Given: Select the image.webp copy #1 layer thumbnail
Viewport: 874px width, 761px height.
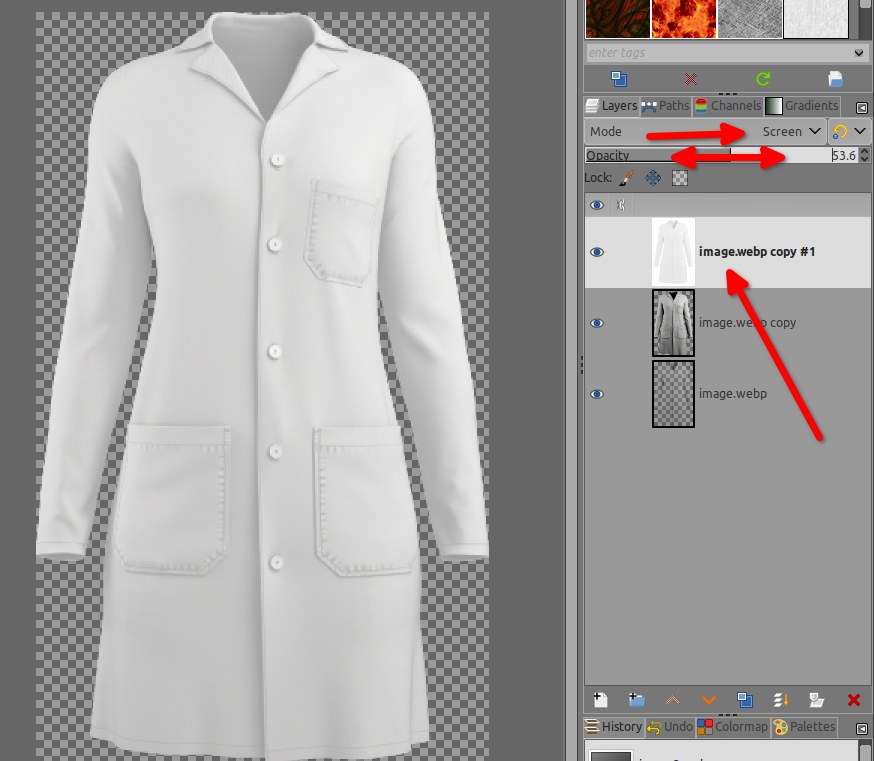Looking at the screenshot, I should coord(673,252).
